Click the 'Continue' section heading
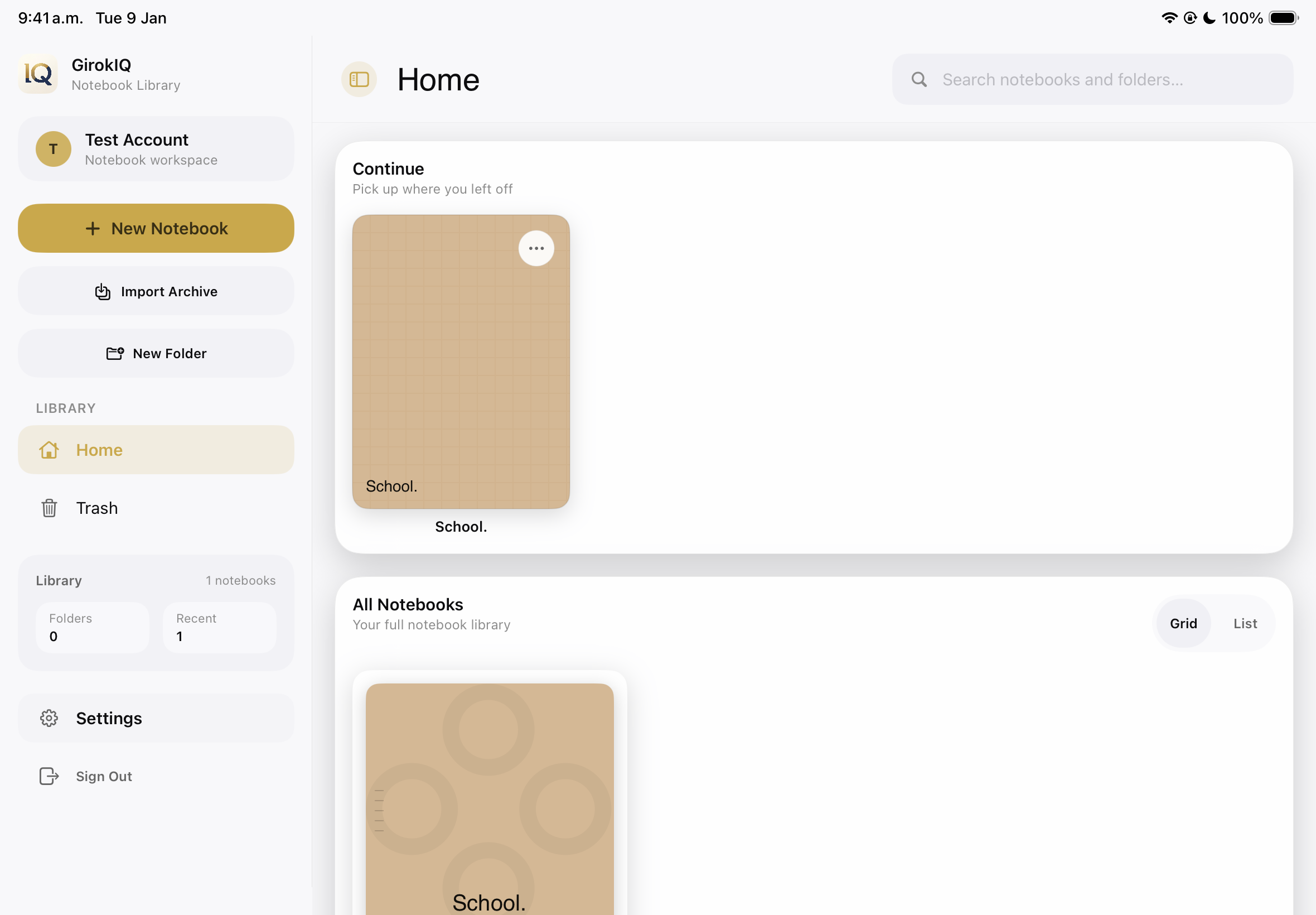The height and width of the screenshot is (915, 1316). pyautogui.click(x=388, y=169)
